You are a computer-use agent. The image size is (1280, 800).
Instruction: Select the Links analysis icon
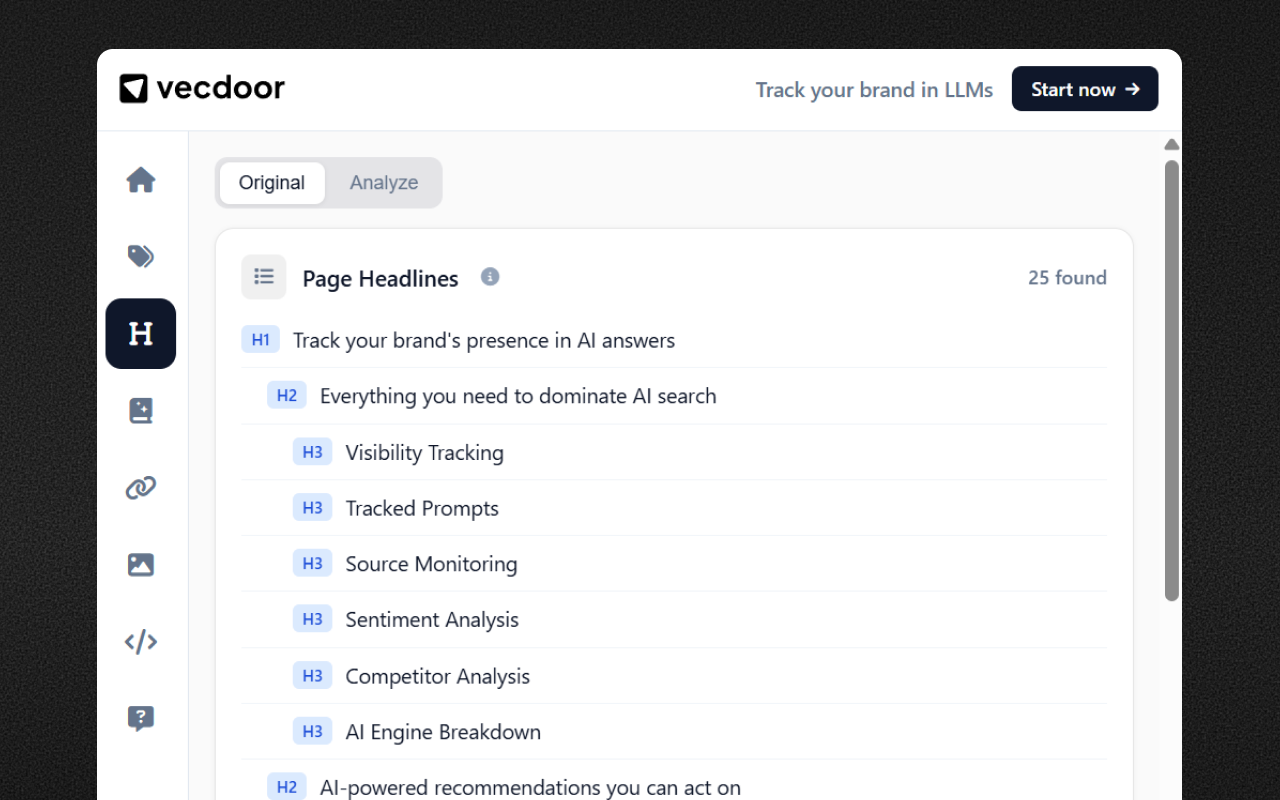140,487
